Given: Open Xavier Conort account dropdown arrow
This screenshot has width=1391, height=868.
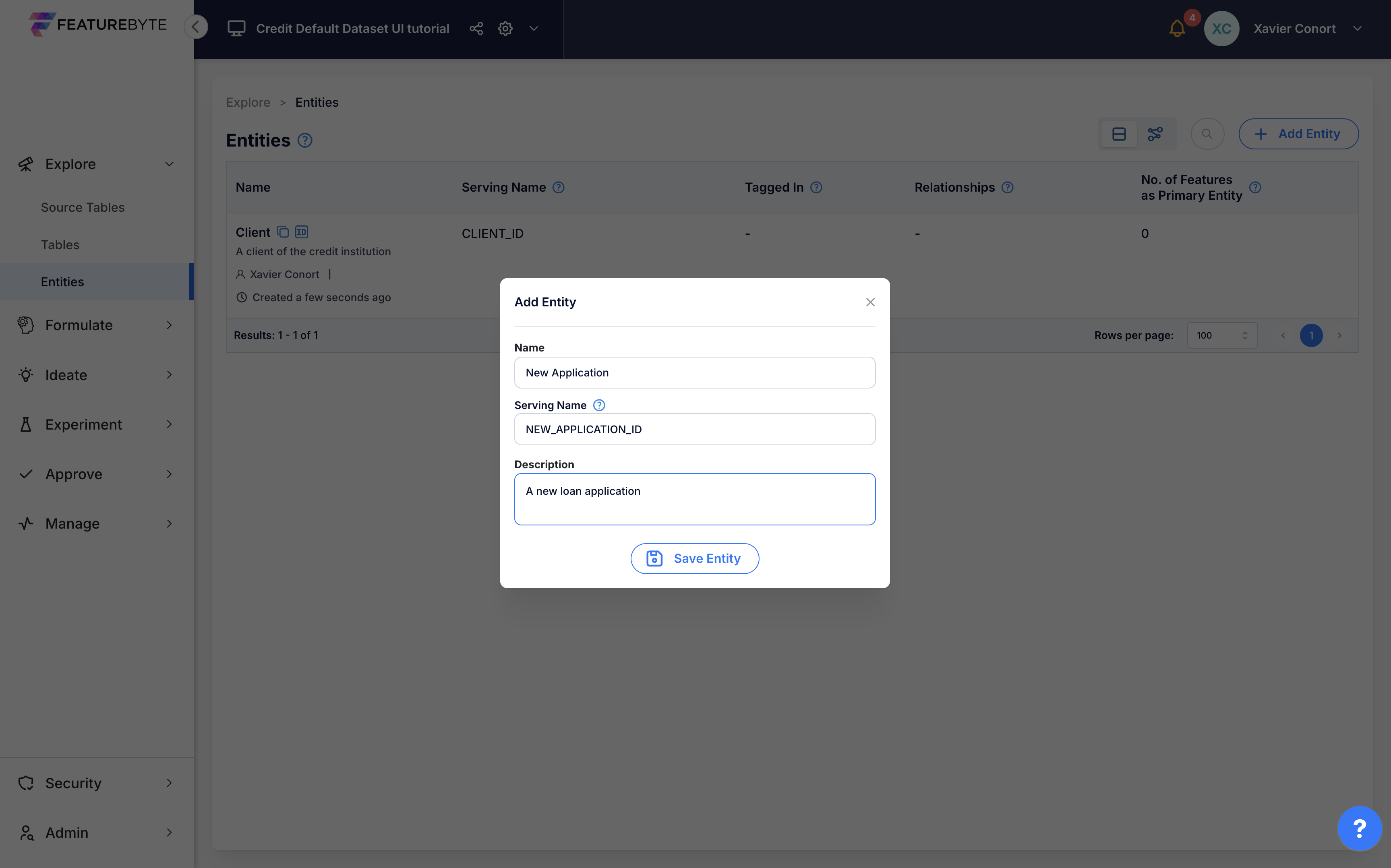Looking at the screenshot, I should pyautogui.click(x=1357, y=28).
